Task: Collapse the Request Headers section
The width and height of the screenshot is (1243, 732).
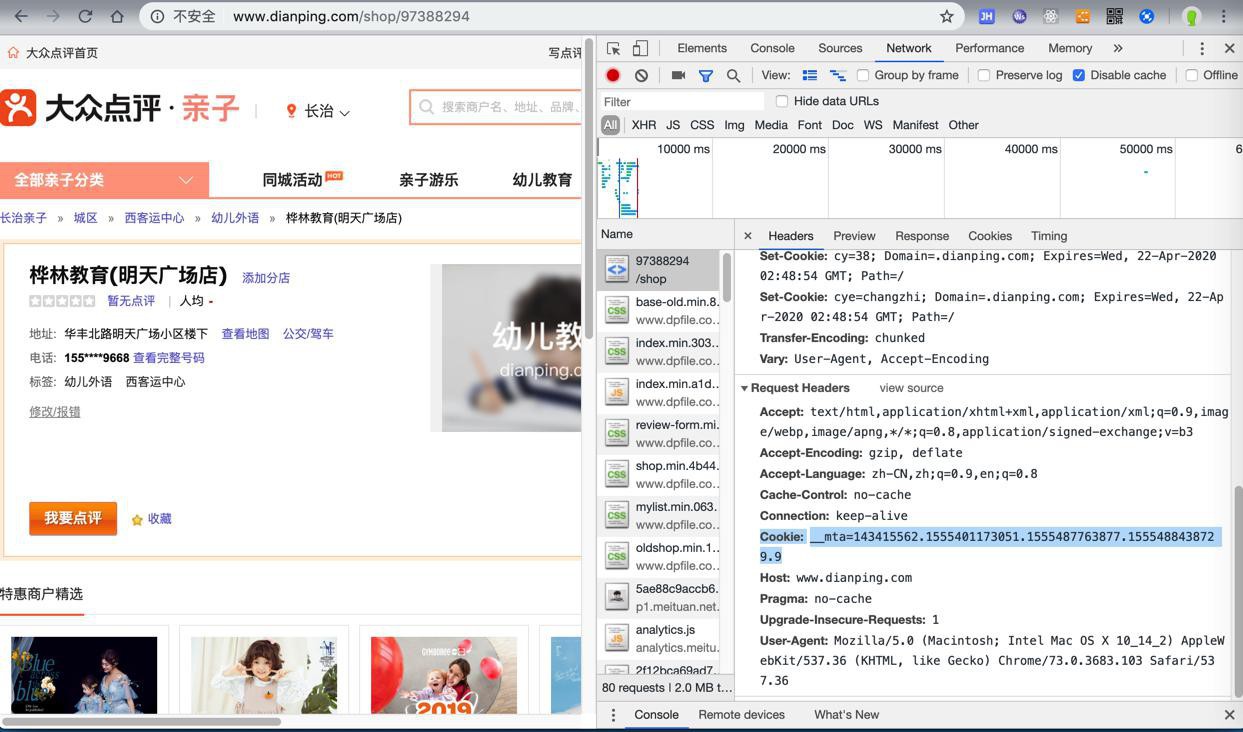Action: pyautogui.click(x=744, y=388)
